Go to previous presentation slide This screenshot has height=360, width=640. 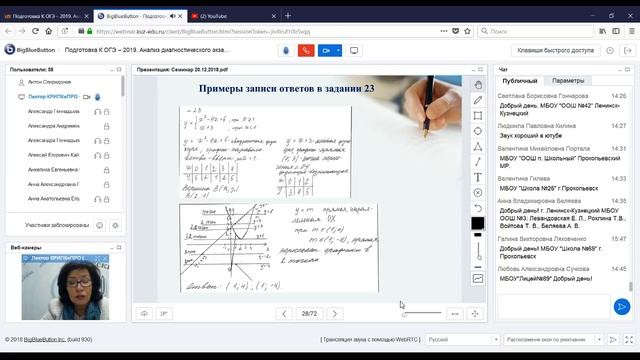(284, 313)
